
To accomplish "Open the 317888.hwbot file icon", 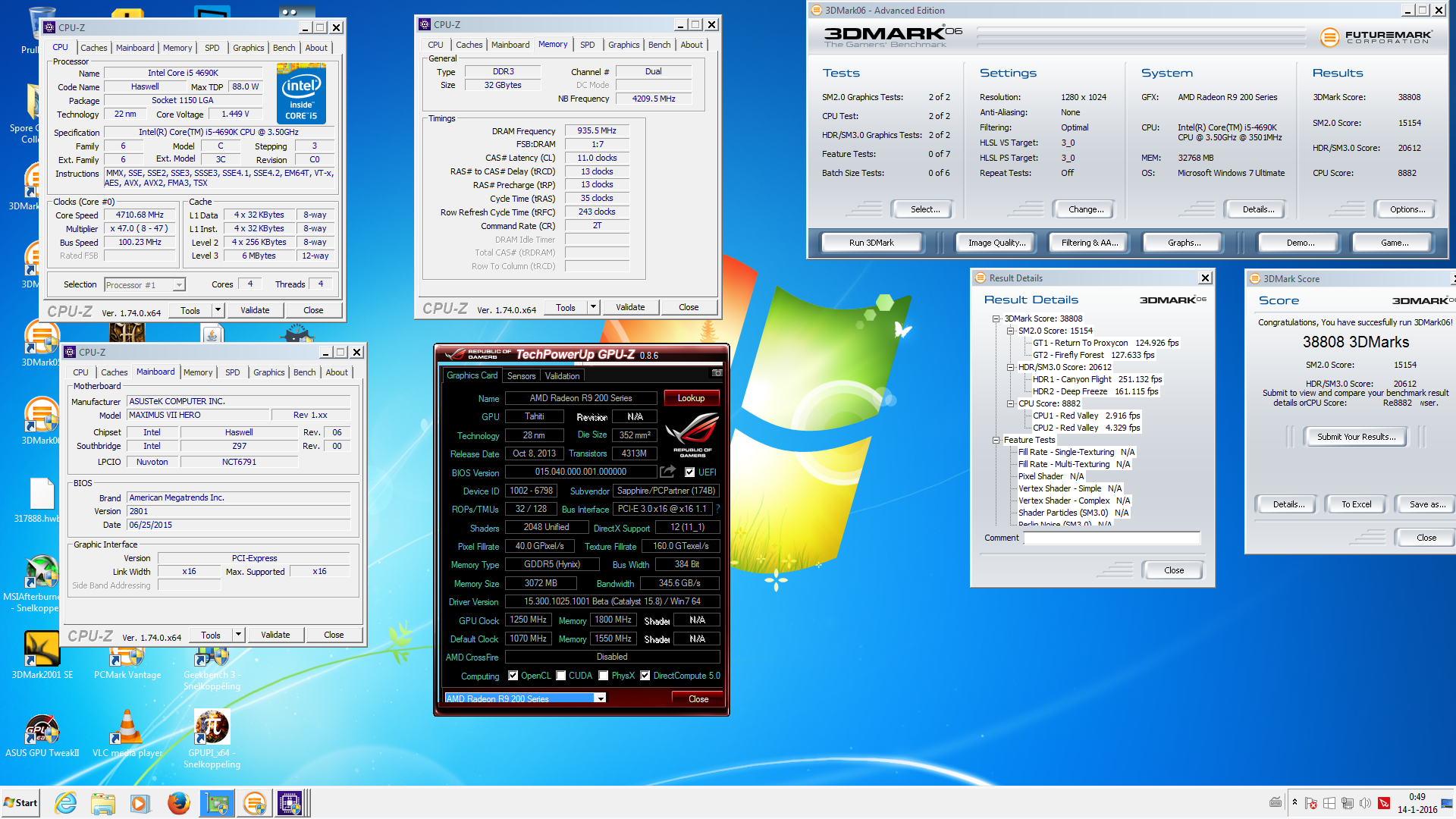I will [x=41, y=499].
